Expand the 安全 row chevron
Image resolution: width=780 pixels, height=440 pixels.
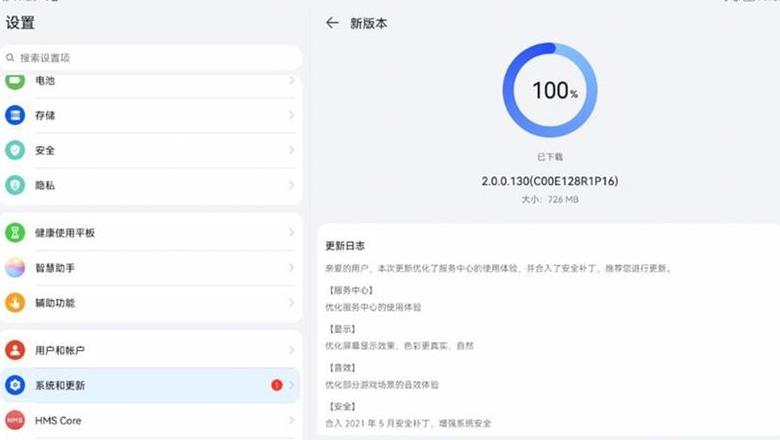click(292, 150)
